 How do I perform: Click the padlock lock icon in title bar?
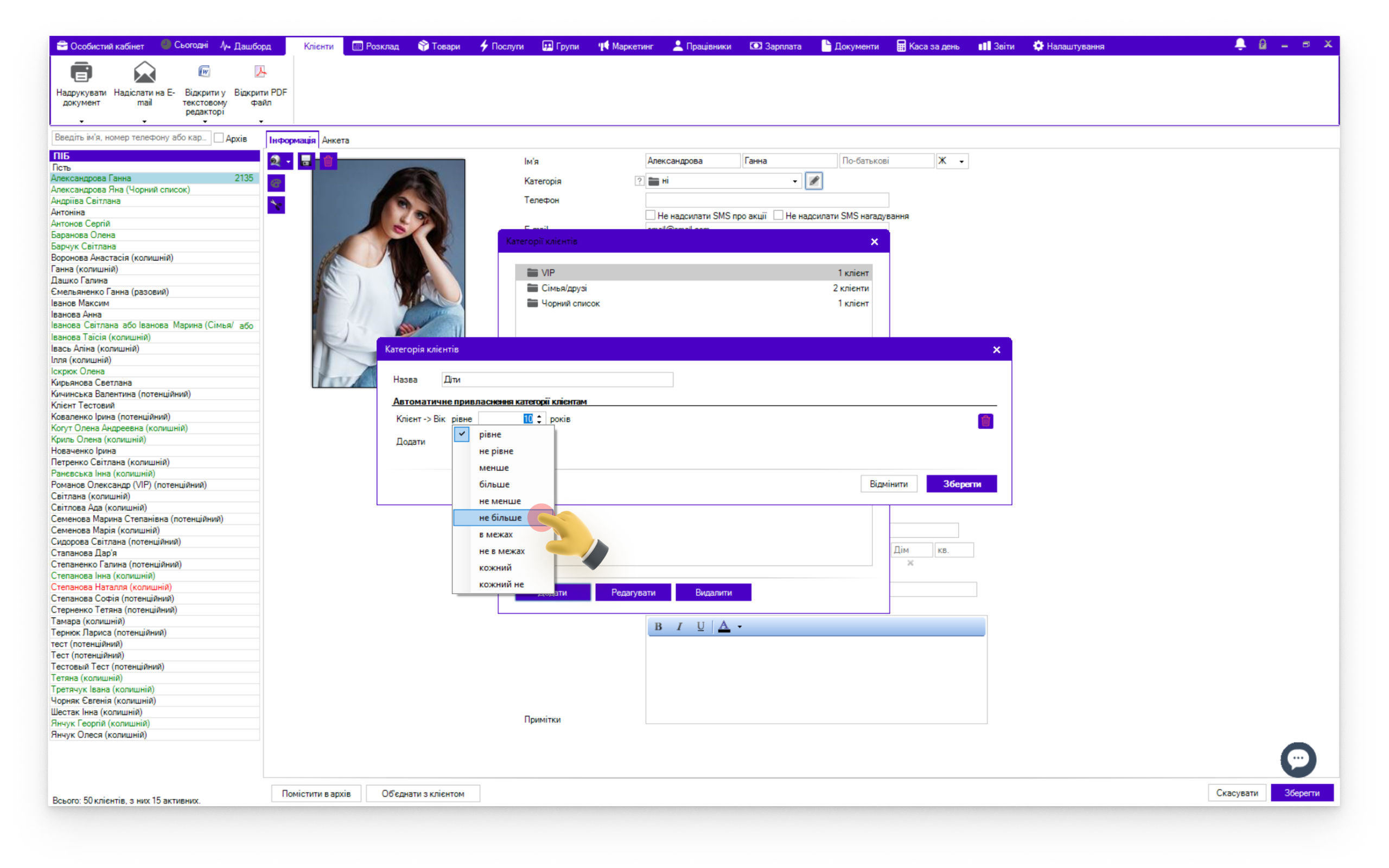pyautogui.click(x=1262, y=45)
